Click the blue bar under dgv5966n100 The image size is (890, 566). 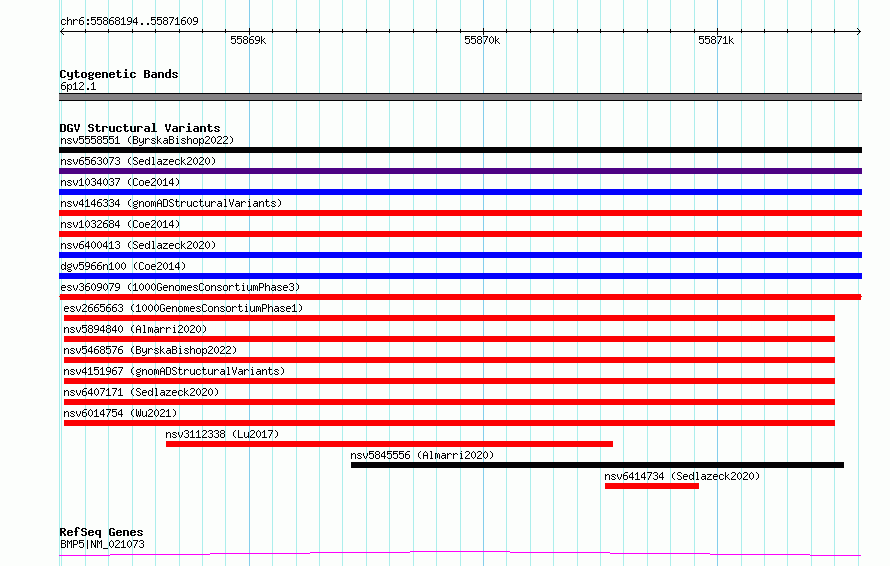(x=460, y=276)
